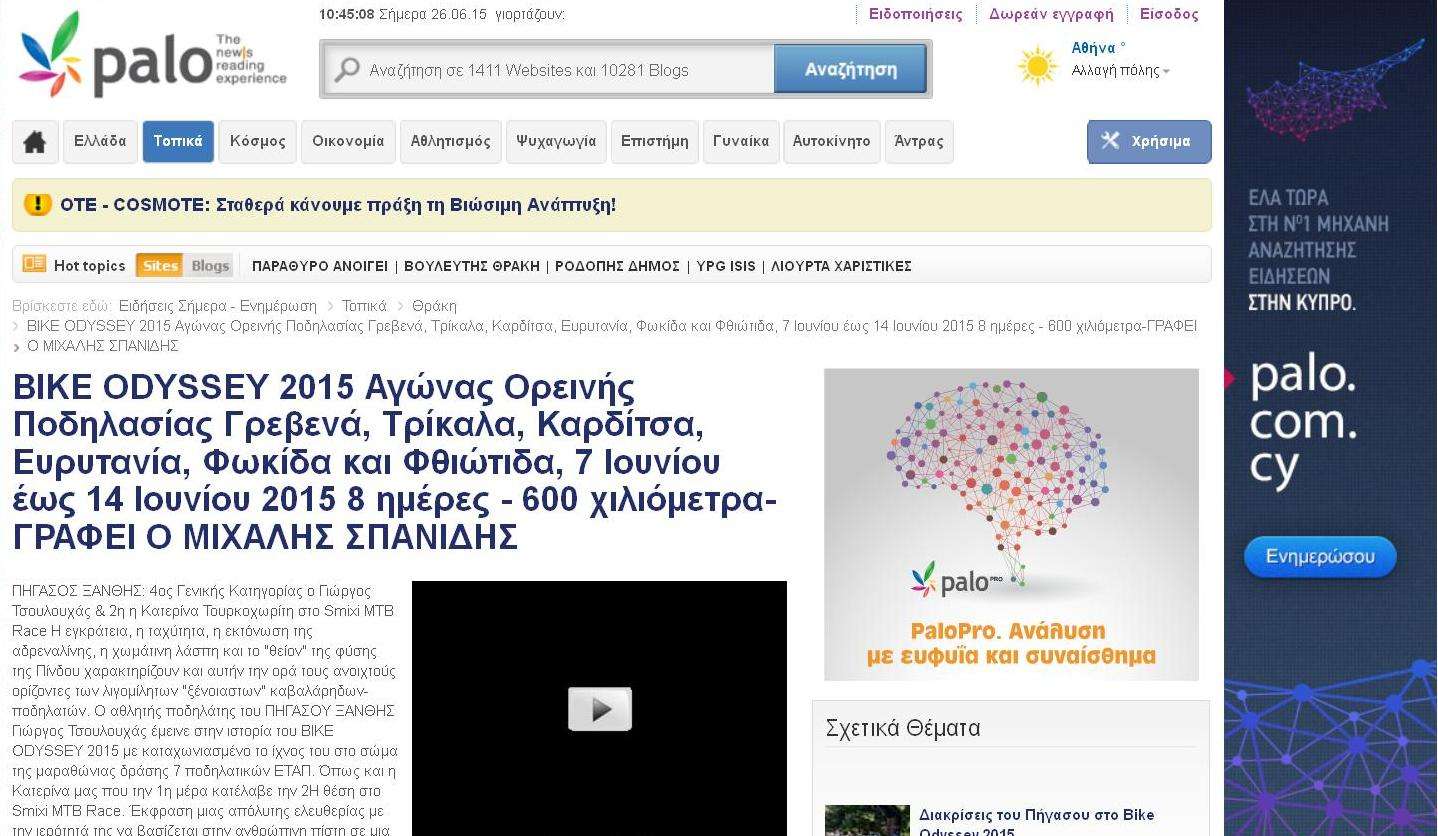This screenshot has height=836, width=1438.
Task: Click the palo.com.cy banner text
Action: [1303, 420]
